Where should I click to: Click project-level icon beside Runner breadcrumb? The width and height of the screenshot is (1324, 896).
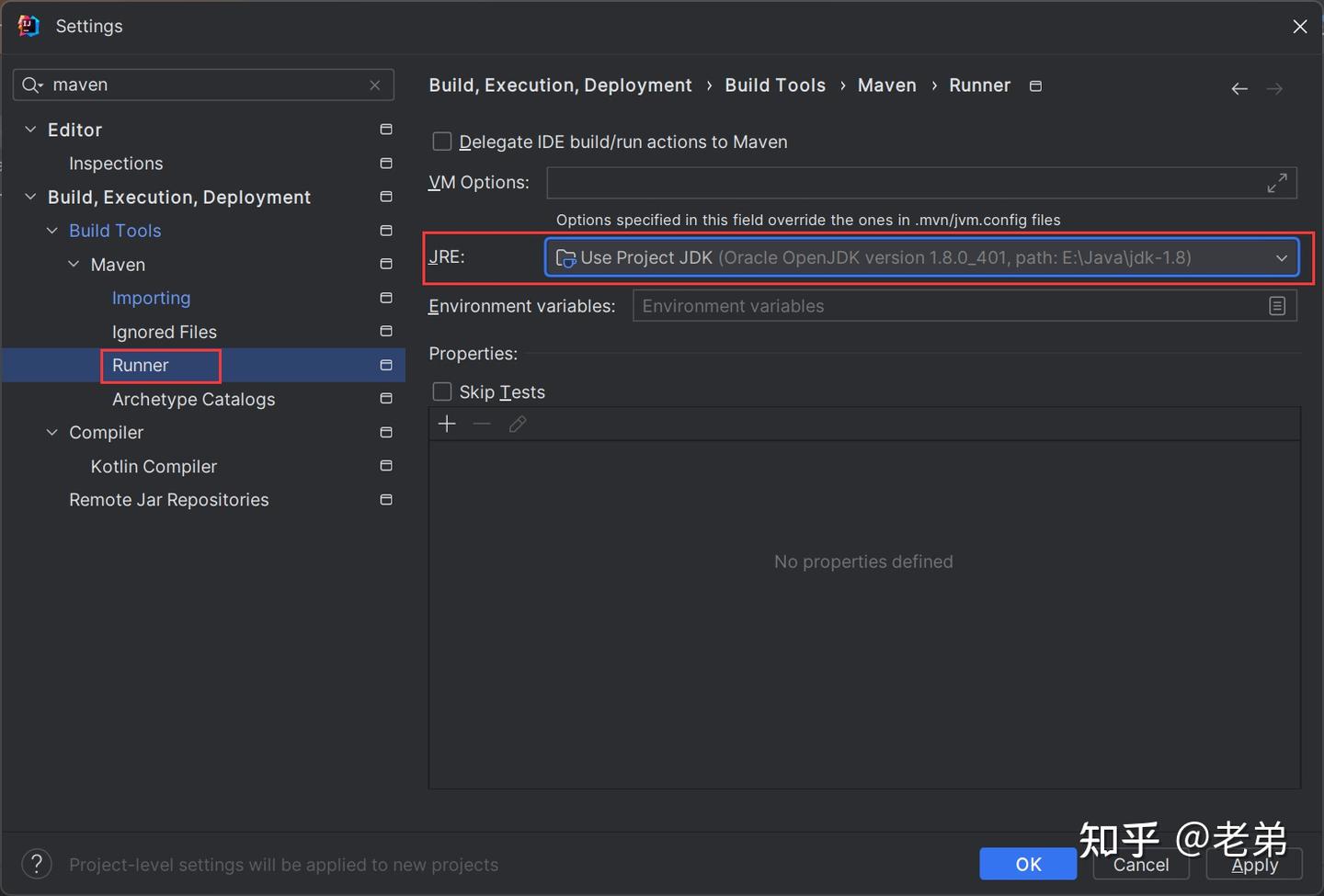point(1035,86)
